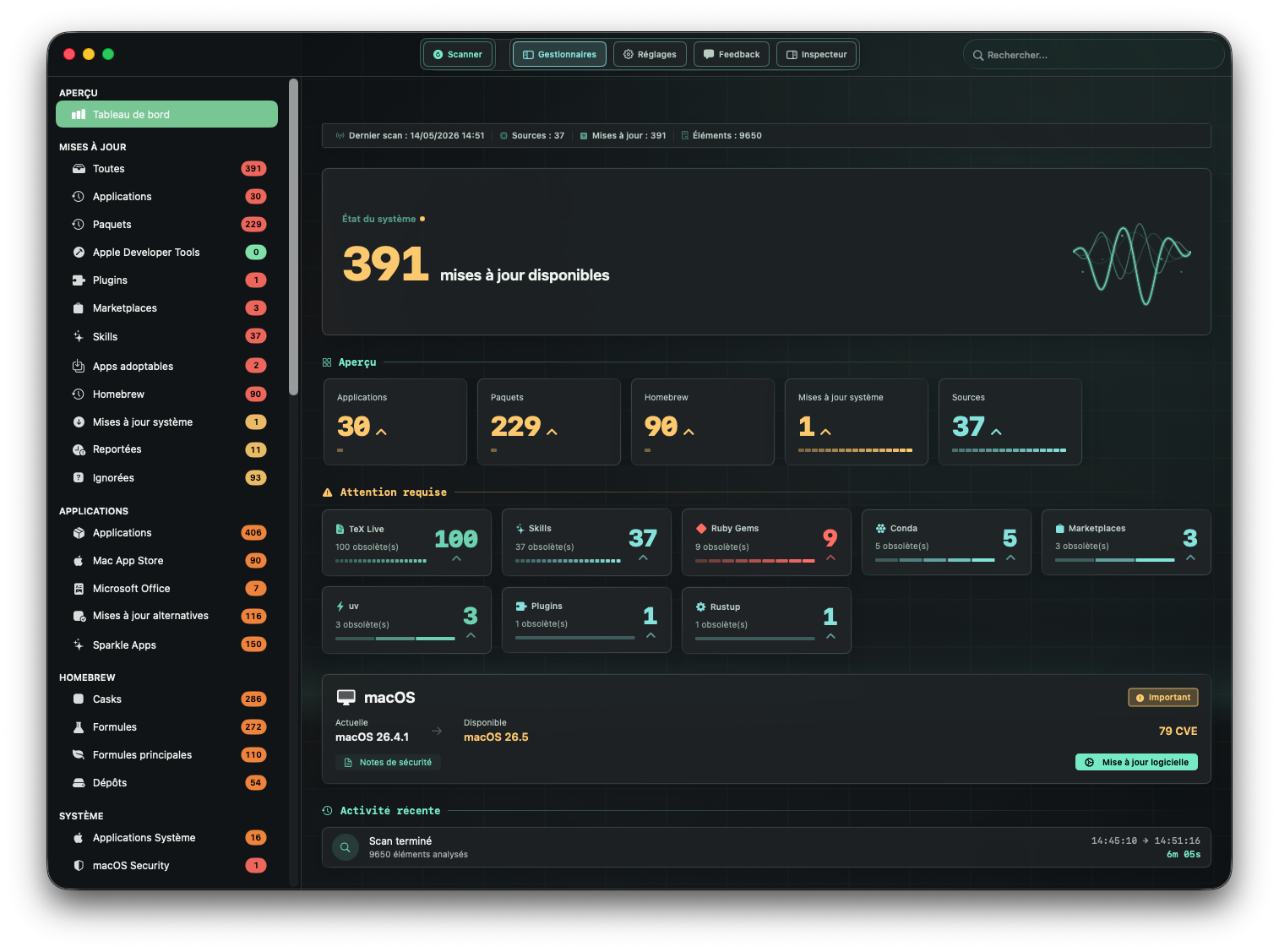
Task: Click the TeX Live progress bar
Action: [381, 561]
